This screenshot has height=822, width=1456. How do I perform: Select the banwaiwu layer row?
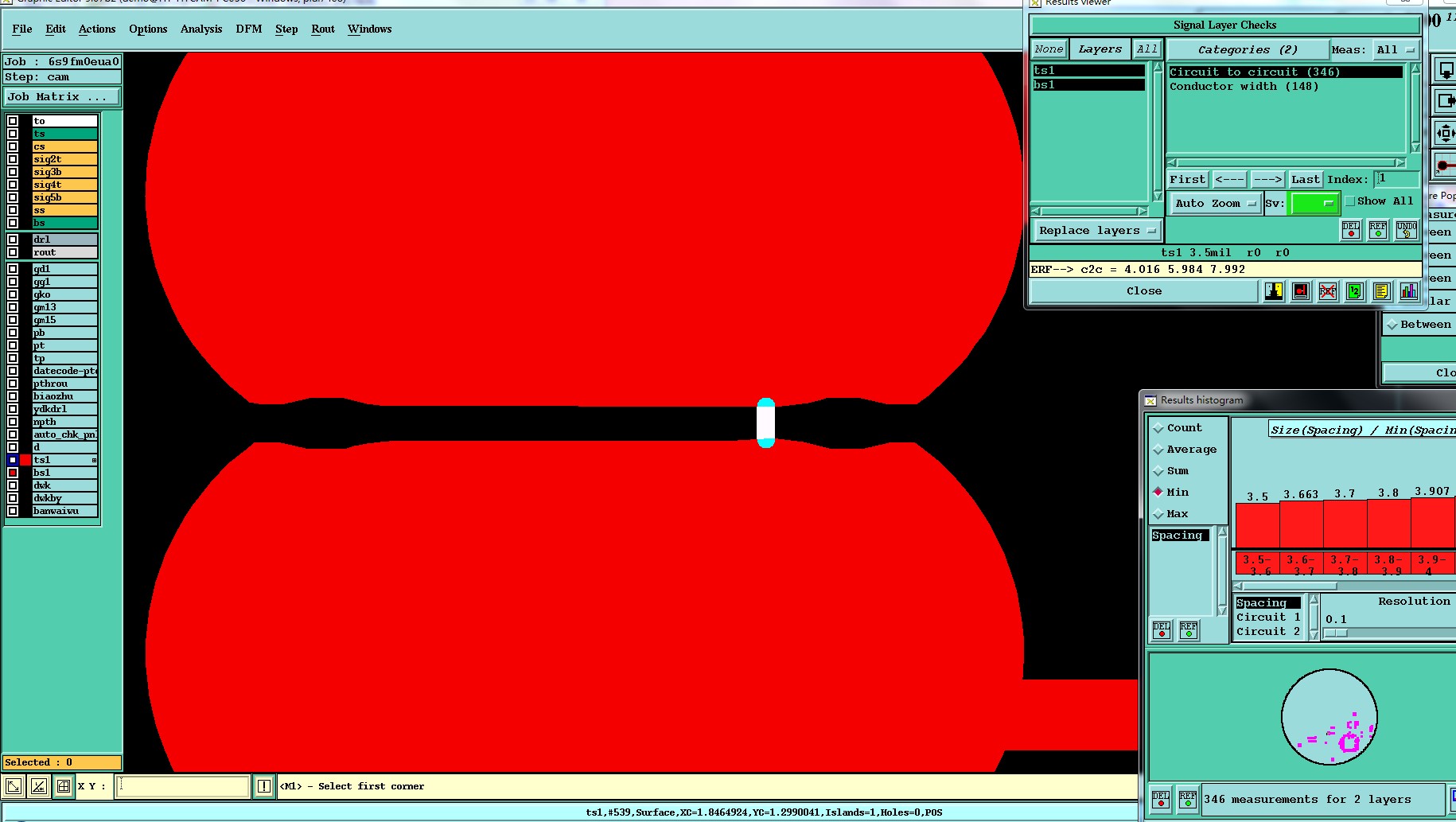pos(64,511)
